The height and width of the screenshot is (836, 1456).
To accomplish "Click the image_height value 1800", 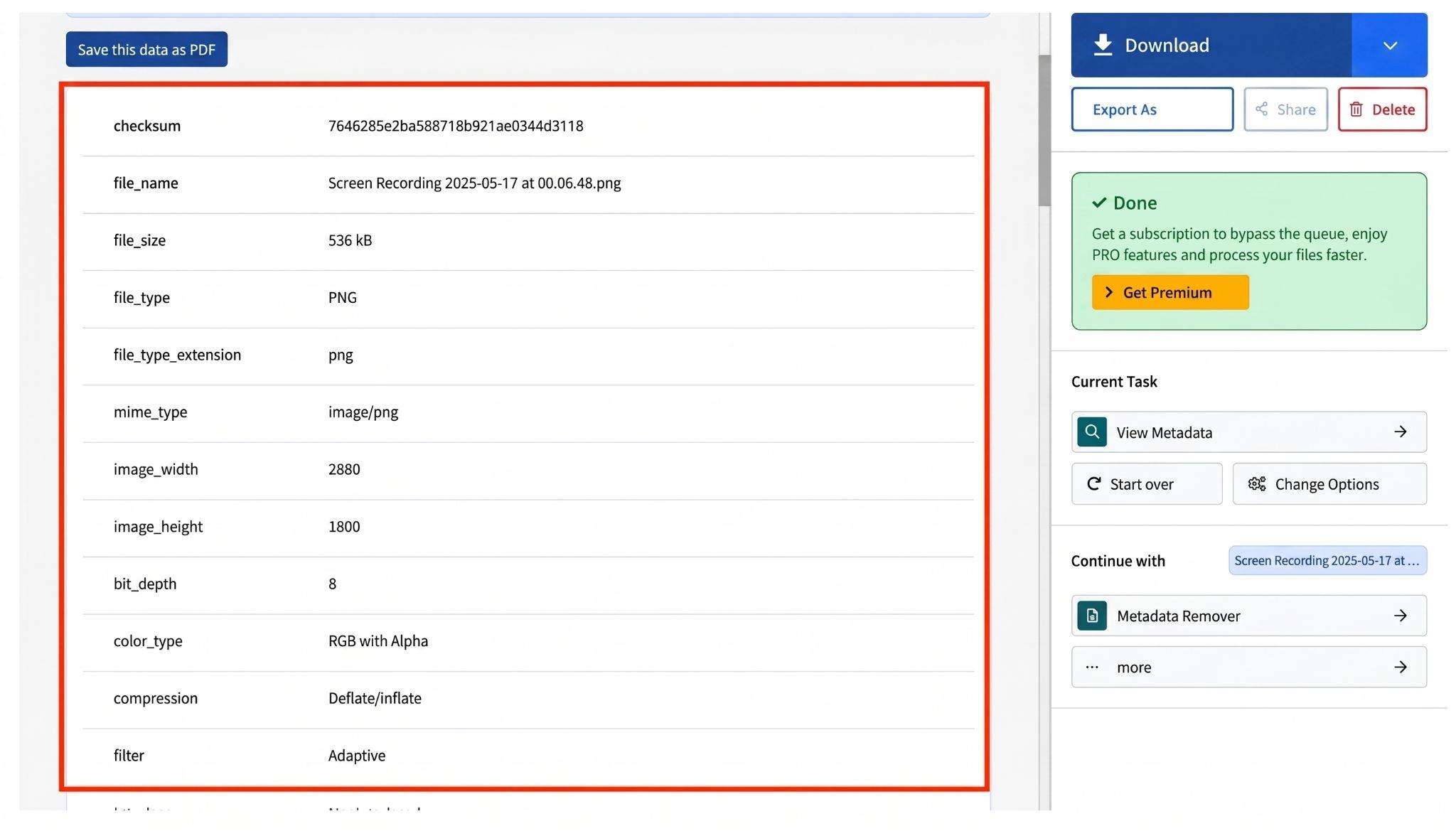I will click(x=344, y=527).
